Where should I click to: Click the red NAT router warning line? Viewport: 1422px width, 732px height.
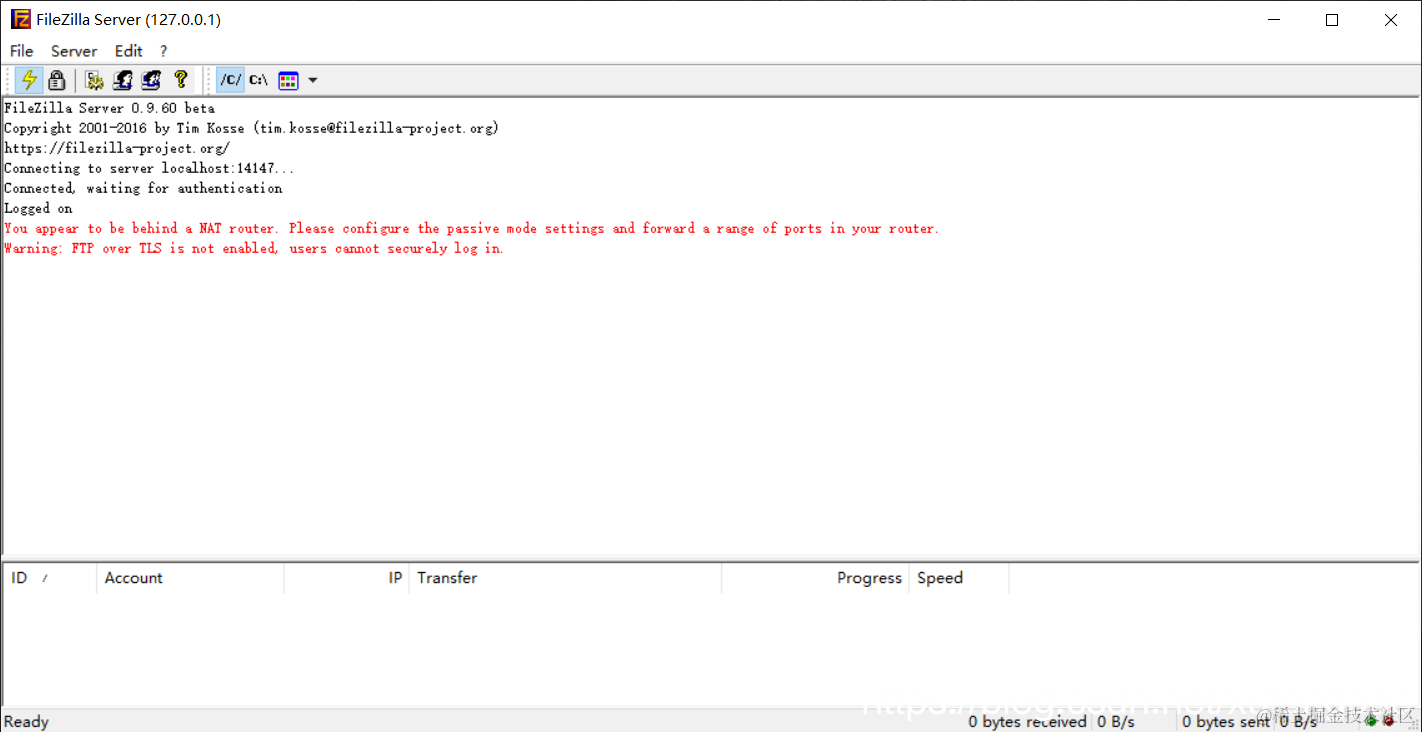[x=472, y=228]
